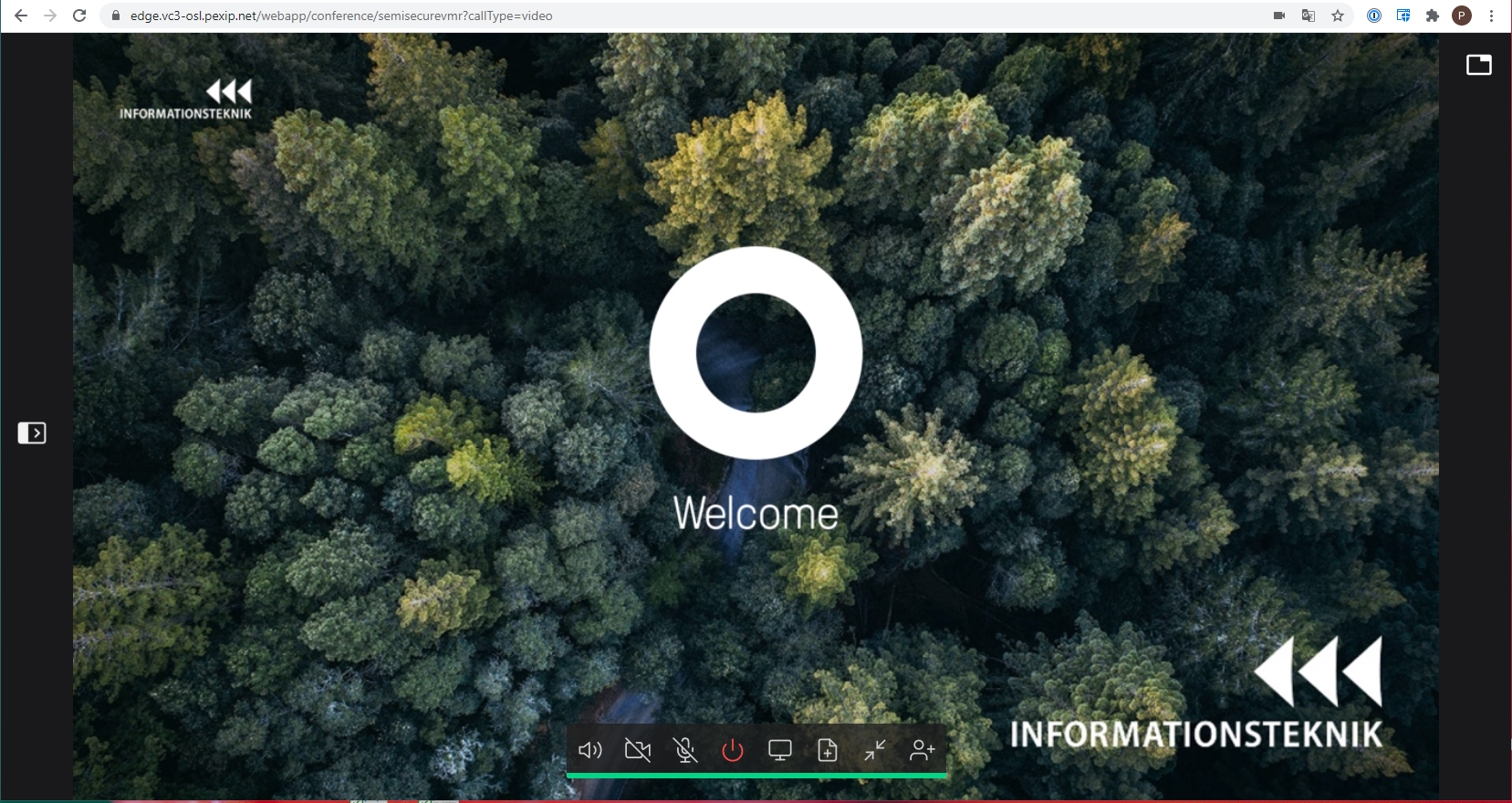This screenshot has height=803, width=1512.
Task: Share screen with the monitor icon
Action: point(780,750)
